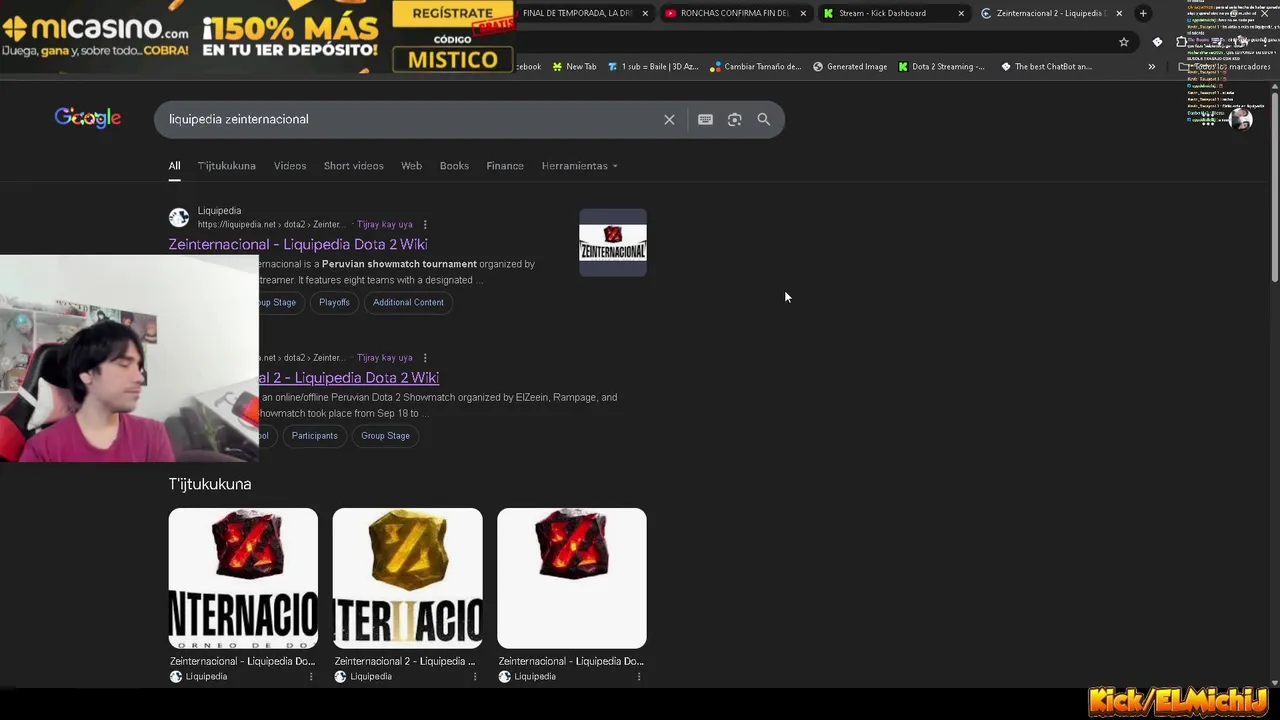1280x720 pixels.
Task: Bookmark this page with the star icon
Action: tap(1124, 42)
